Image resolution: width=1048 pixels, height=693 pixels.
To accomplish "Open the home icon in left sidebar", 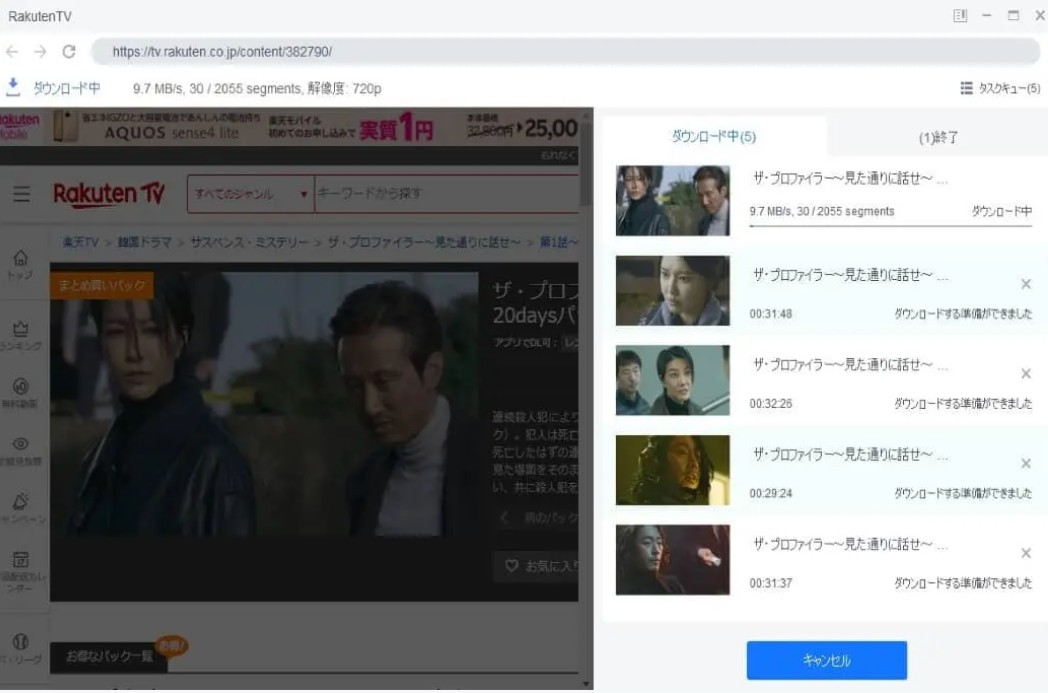I will point(20,258).
